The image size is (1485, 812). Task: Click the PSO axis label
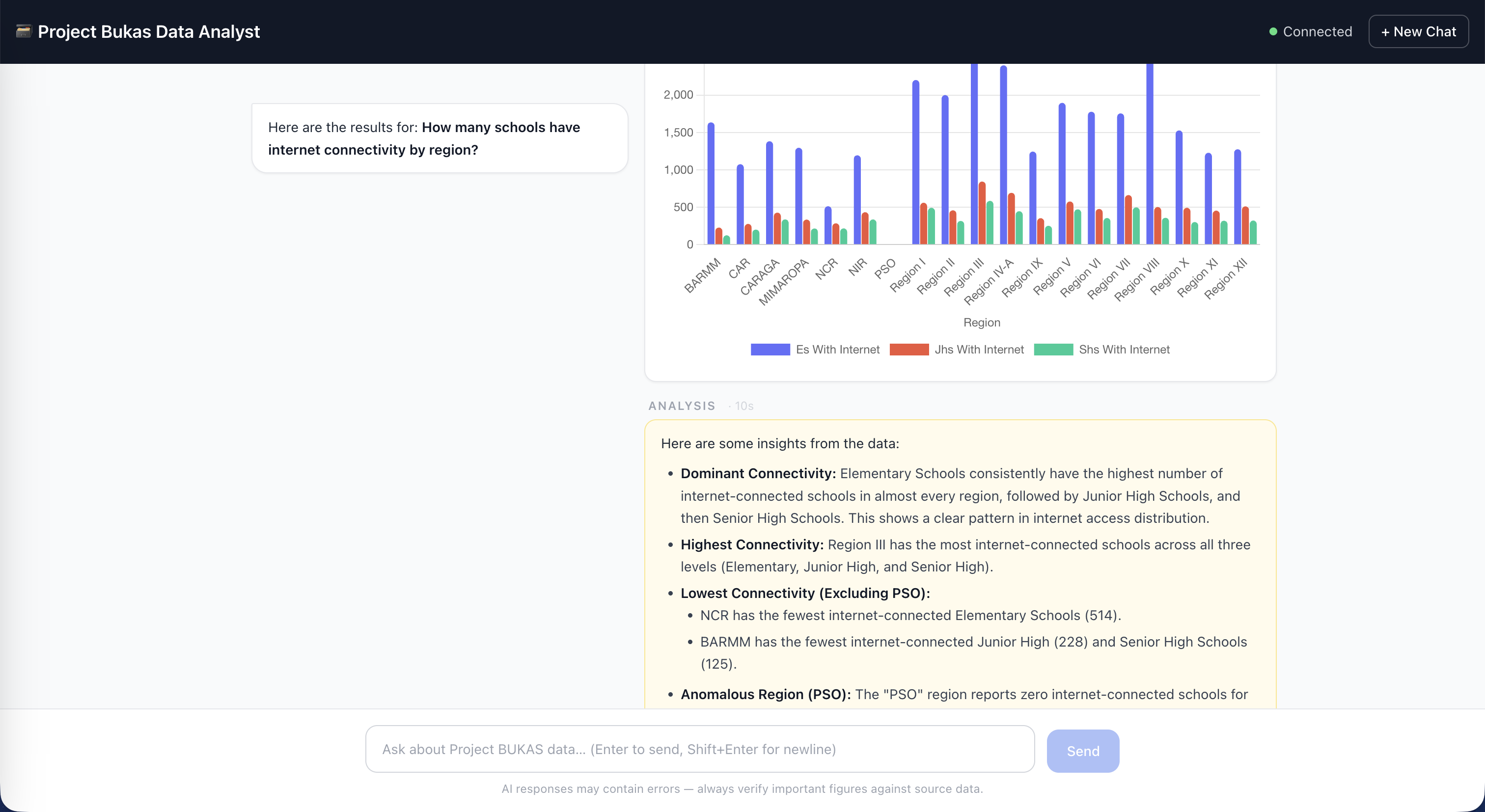click(x=885, y=269)
